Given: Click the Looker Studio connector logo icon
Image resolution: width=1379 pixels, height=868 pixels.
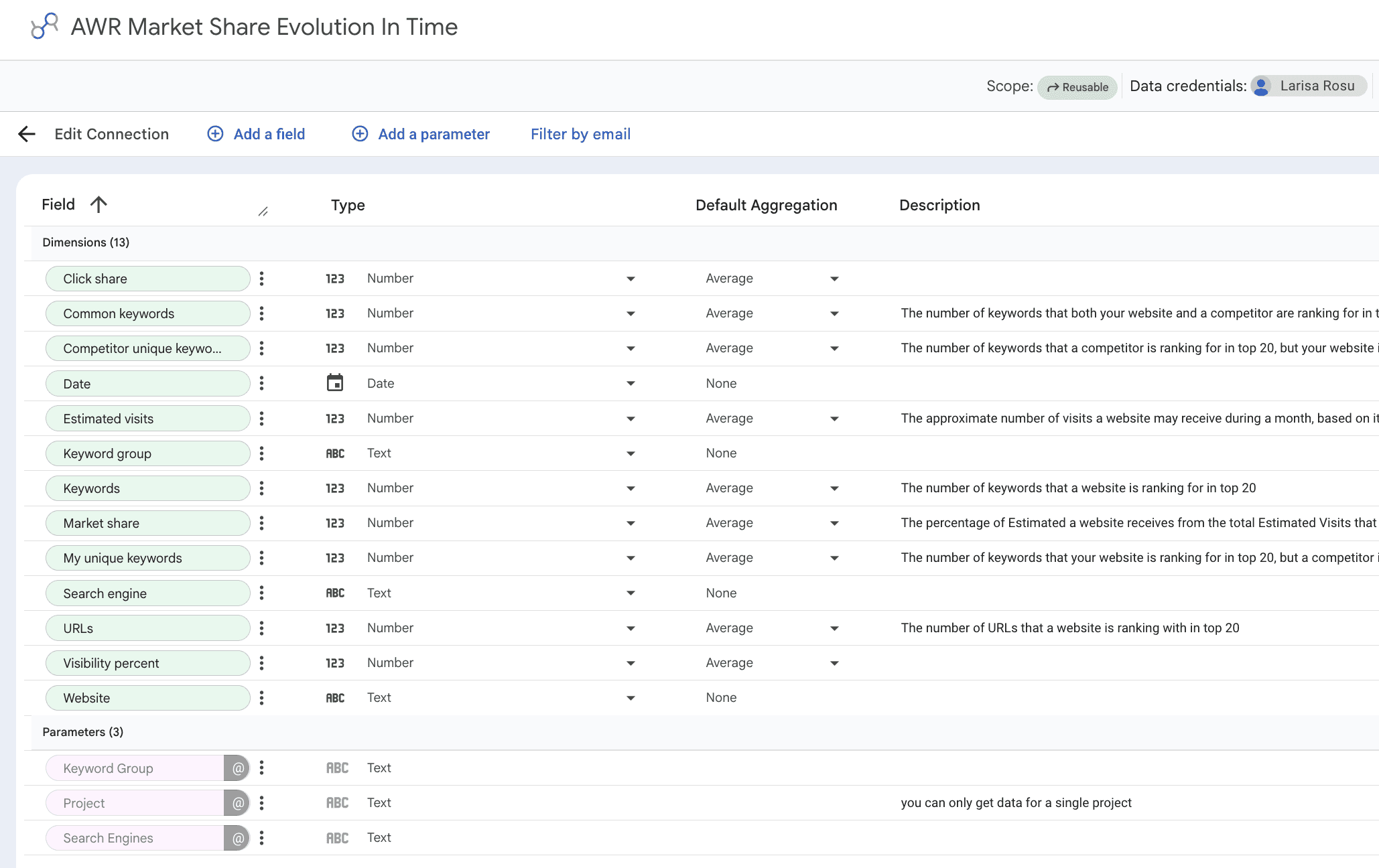Looking at the screenshot, I should pos(44,26).
